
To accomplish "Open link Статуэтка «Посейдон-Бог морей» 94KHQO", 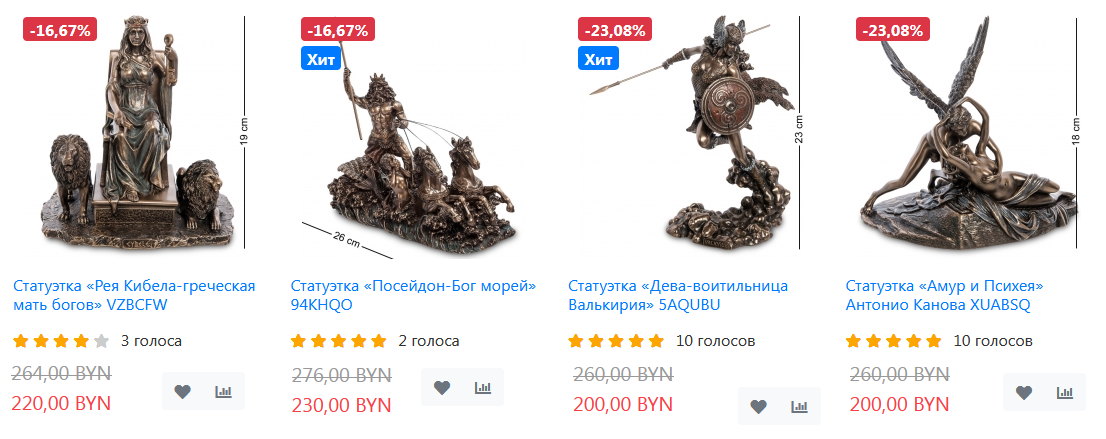I will [413, 296].
